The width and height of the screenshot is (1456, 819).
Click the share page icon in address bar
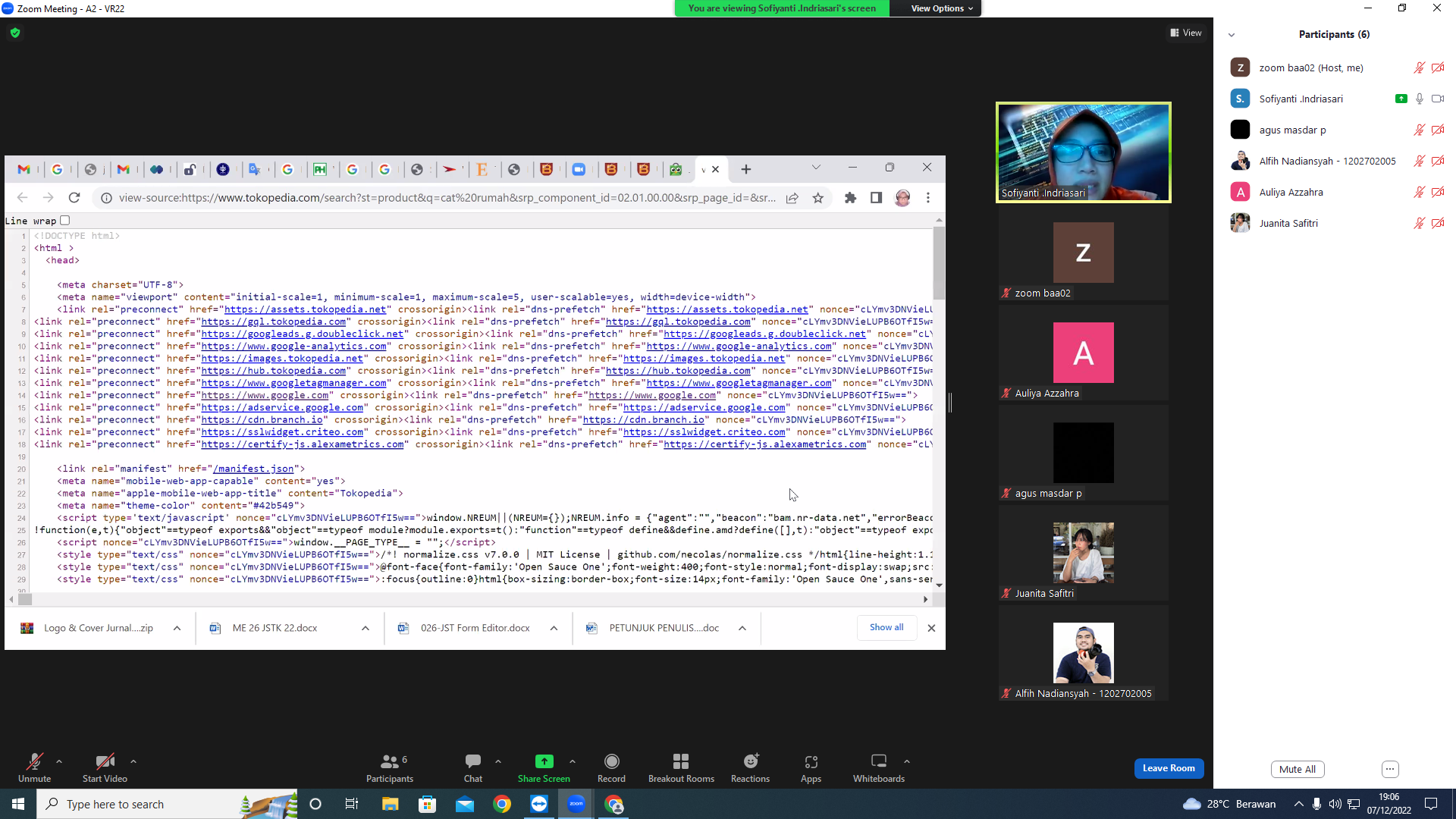coord(792,198)
